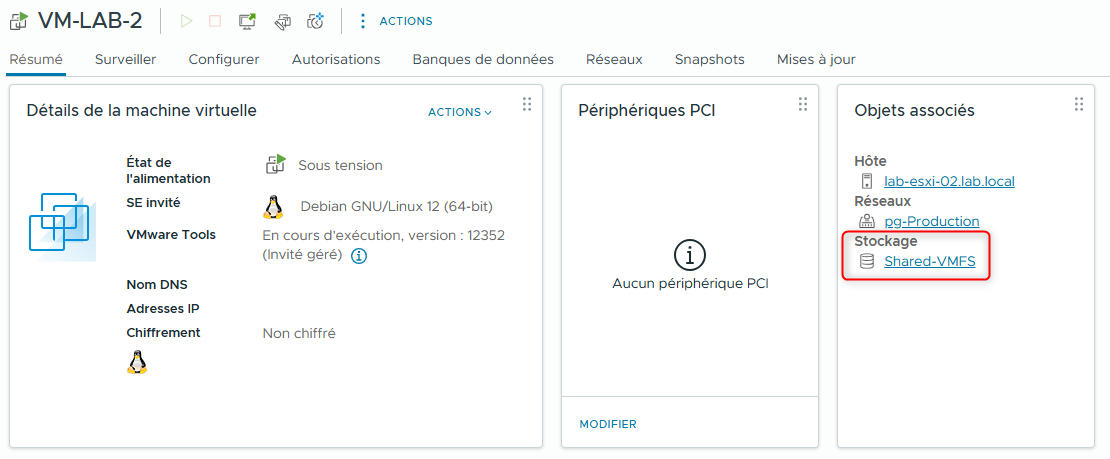Click the Objets associés heading

pos(915,110)
